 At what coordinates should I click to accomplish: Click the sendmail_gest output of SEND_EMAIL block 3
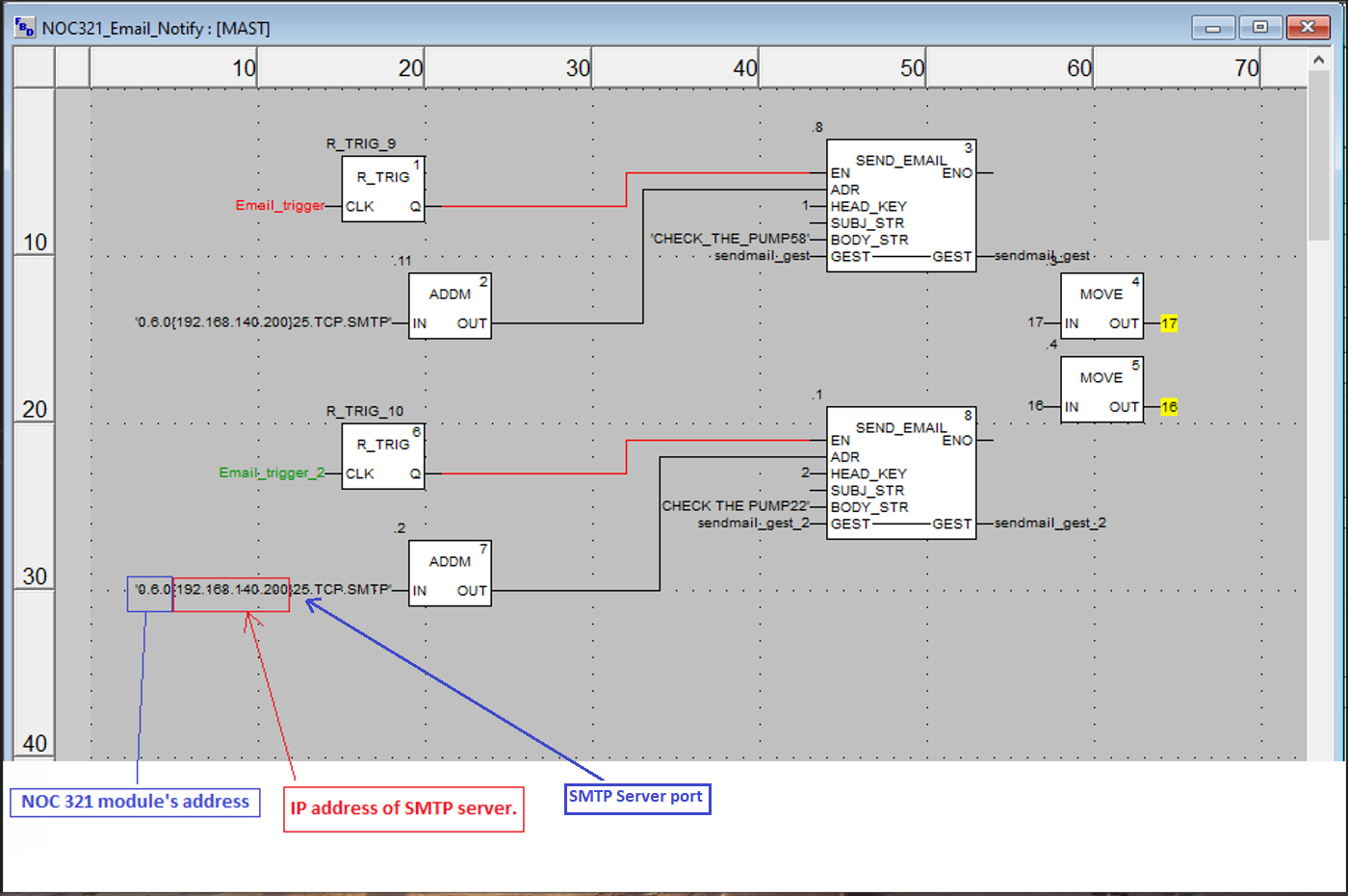pyautogui.click(x=1042, y=256)
